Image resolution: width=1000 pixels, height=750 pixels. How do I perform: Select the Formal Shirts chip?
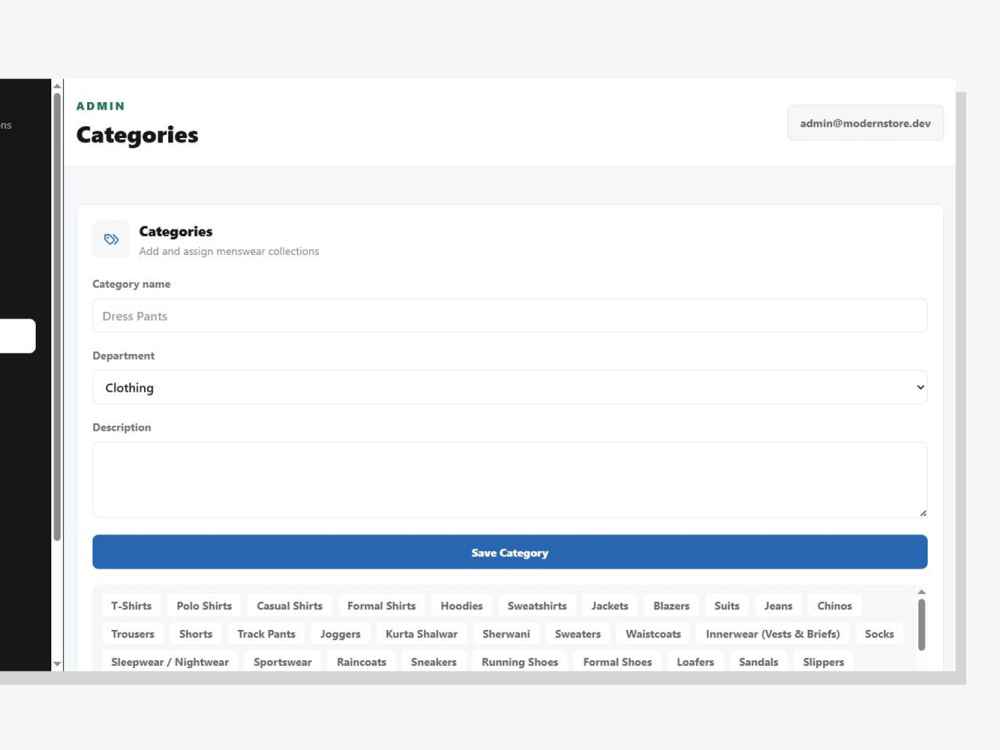pos(381,606)
